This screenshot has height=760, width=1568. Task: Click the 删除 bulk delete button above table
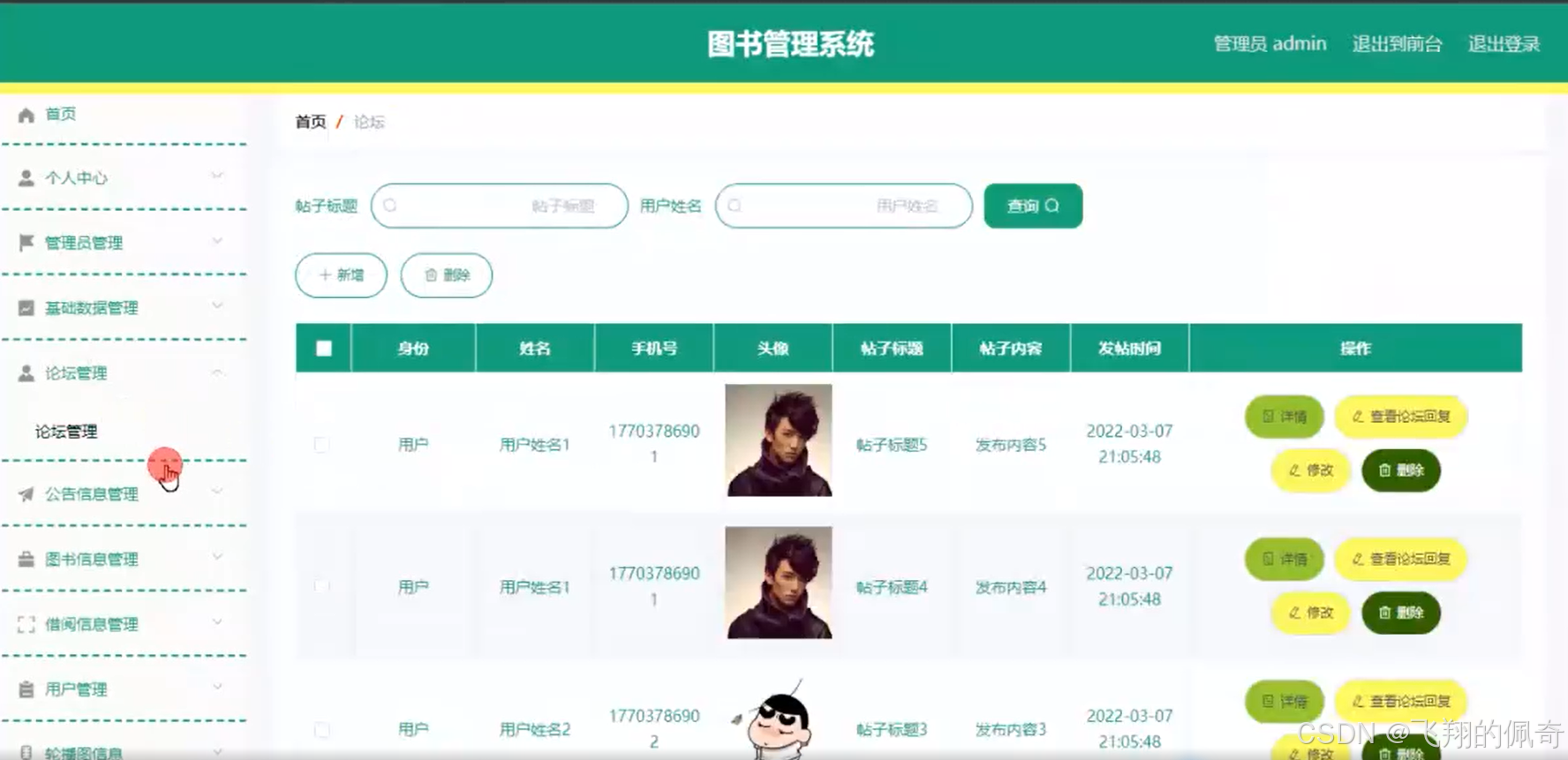tap(447, 275)
